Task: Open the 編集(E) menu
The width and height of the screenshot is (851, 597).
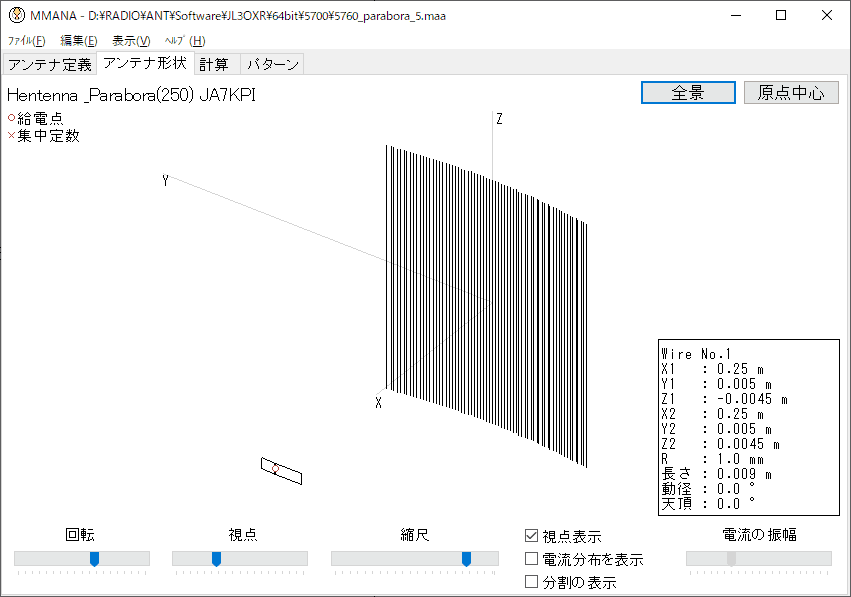Action: [79, 41]
